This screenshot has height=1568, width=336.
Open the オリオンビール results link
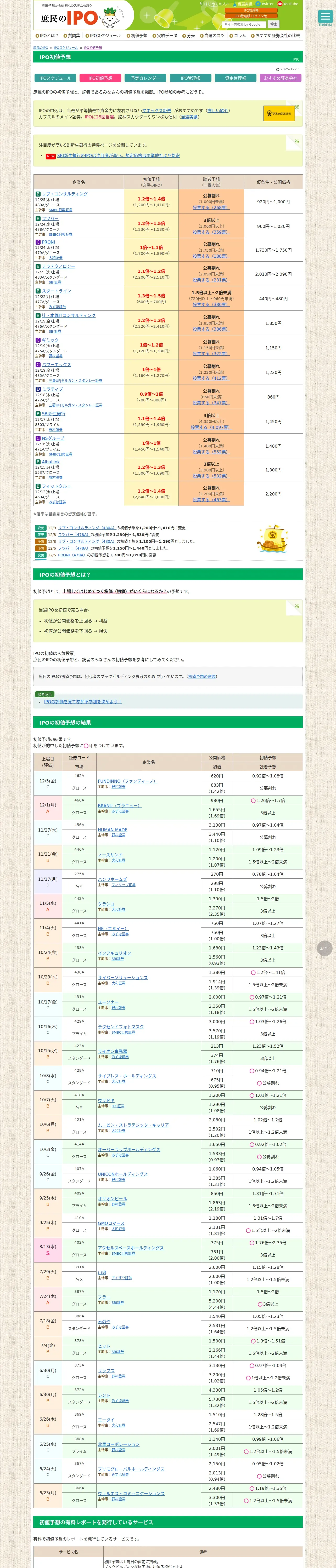point(112,1199)
